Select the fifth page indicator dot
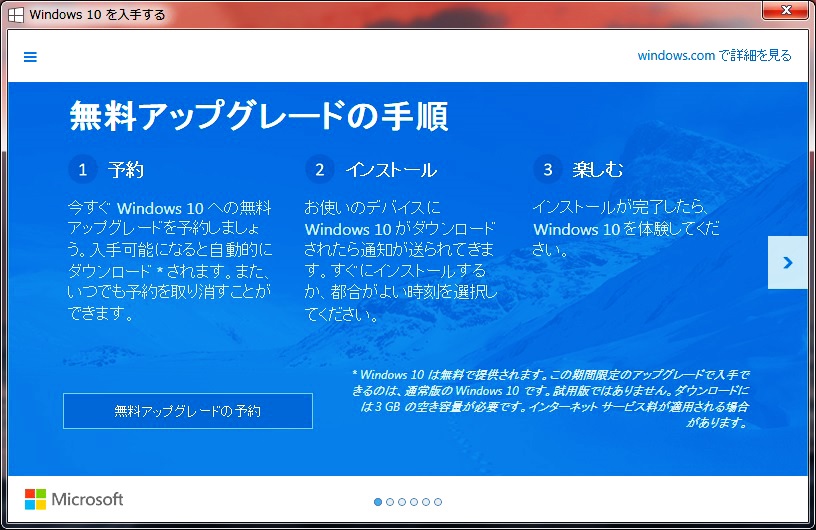Image resolution: width=816 pixels, height=530 pixels. click(426, 502)
